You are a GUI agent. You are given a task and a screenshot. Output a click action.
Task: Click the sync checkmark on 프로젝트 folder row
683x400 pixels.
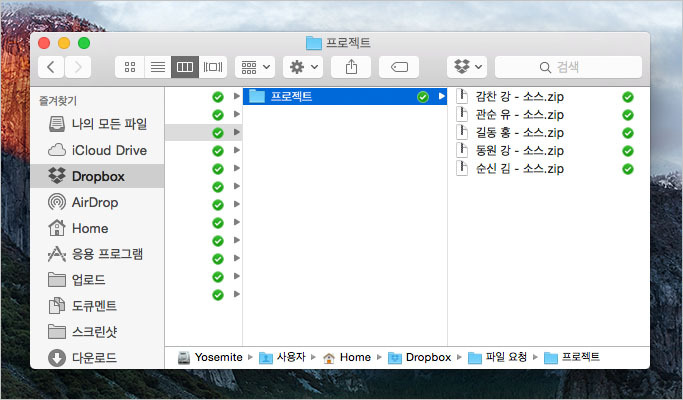coord(423,97)
